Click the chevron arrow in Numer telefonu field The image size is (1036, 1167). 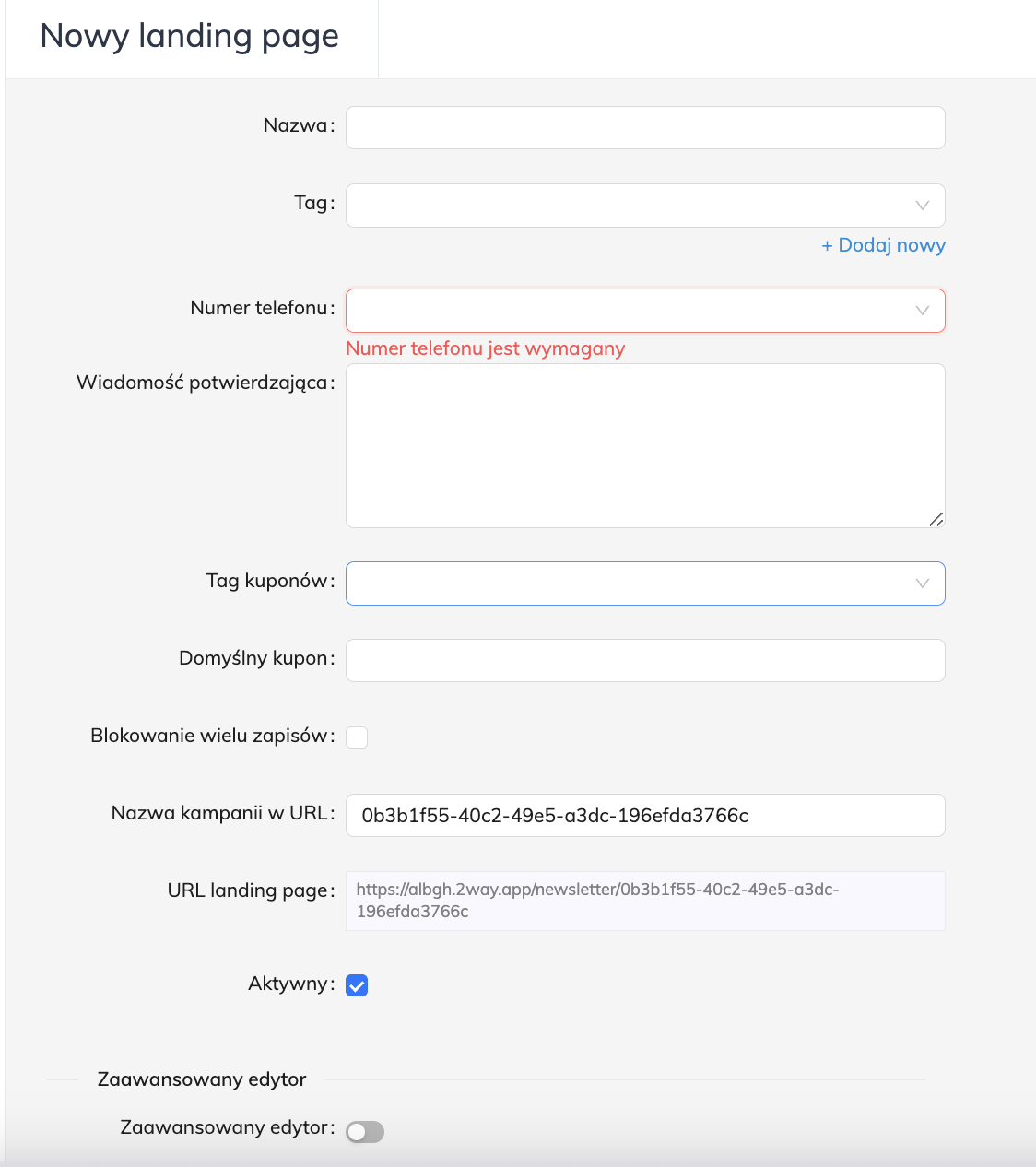pyautogui.click(x=922, y=311)
